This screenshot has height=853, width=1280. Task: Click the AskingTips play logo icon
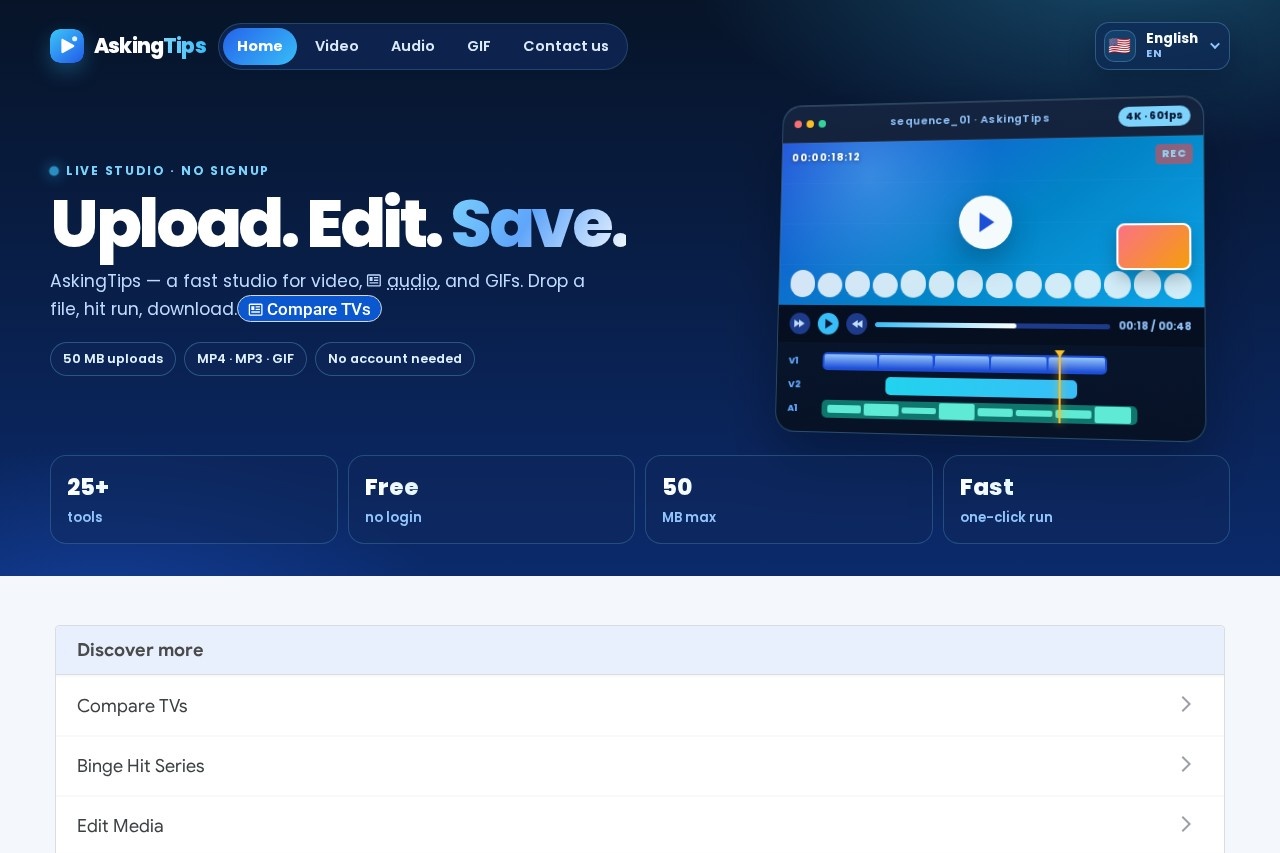point(67,46)
